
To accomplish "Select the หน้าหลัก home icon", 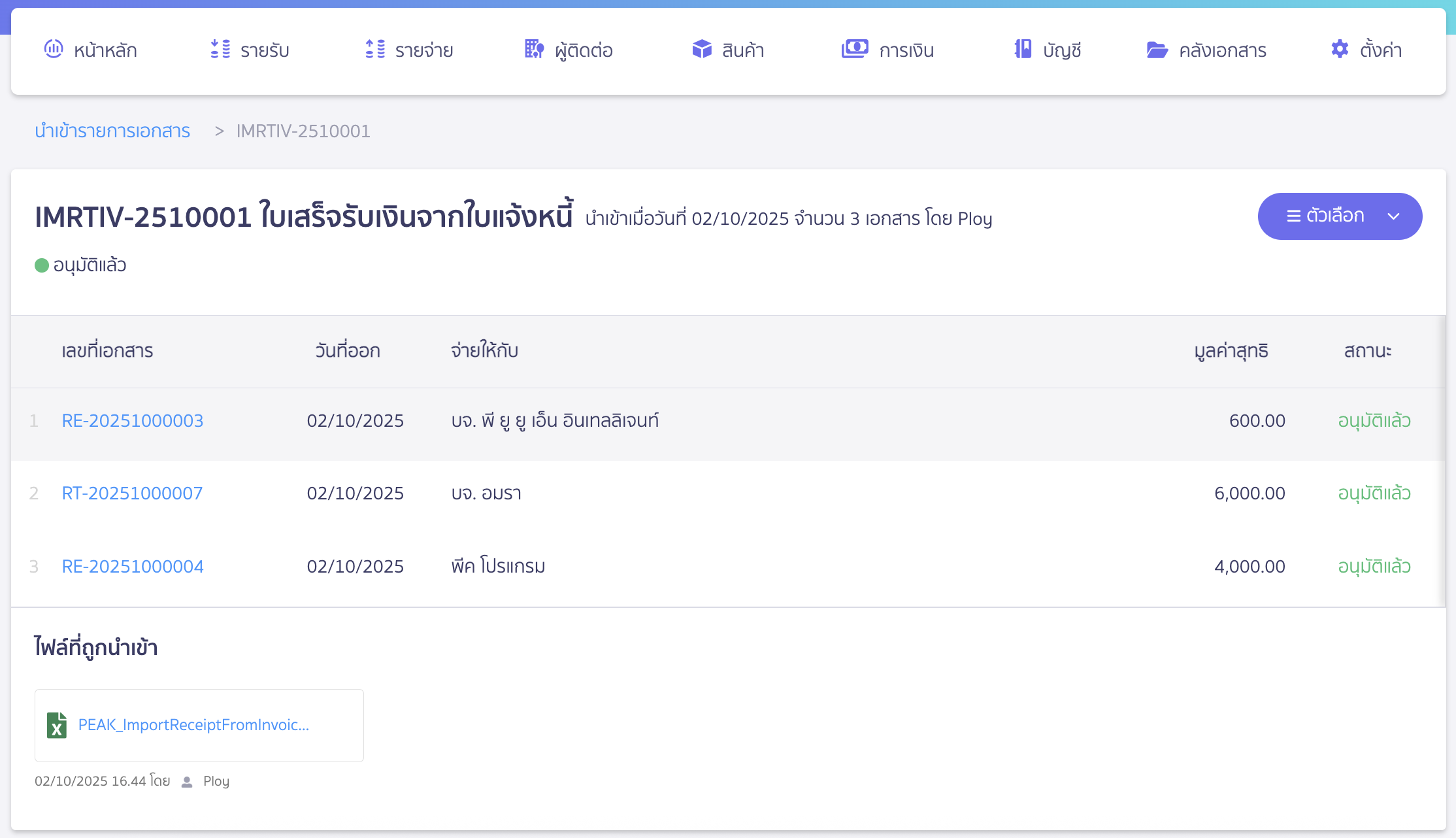I will 55,49.
